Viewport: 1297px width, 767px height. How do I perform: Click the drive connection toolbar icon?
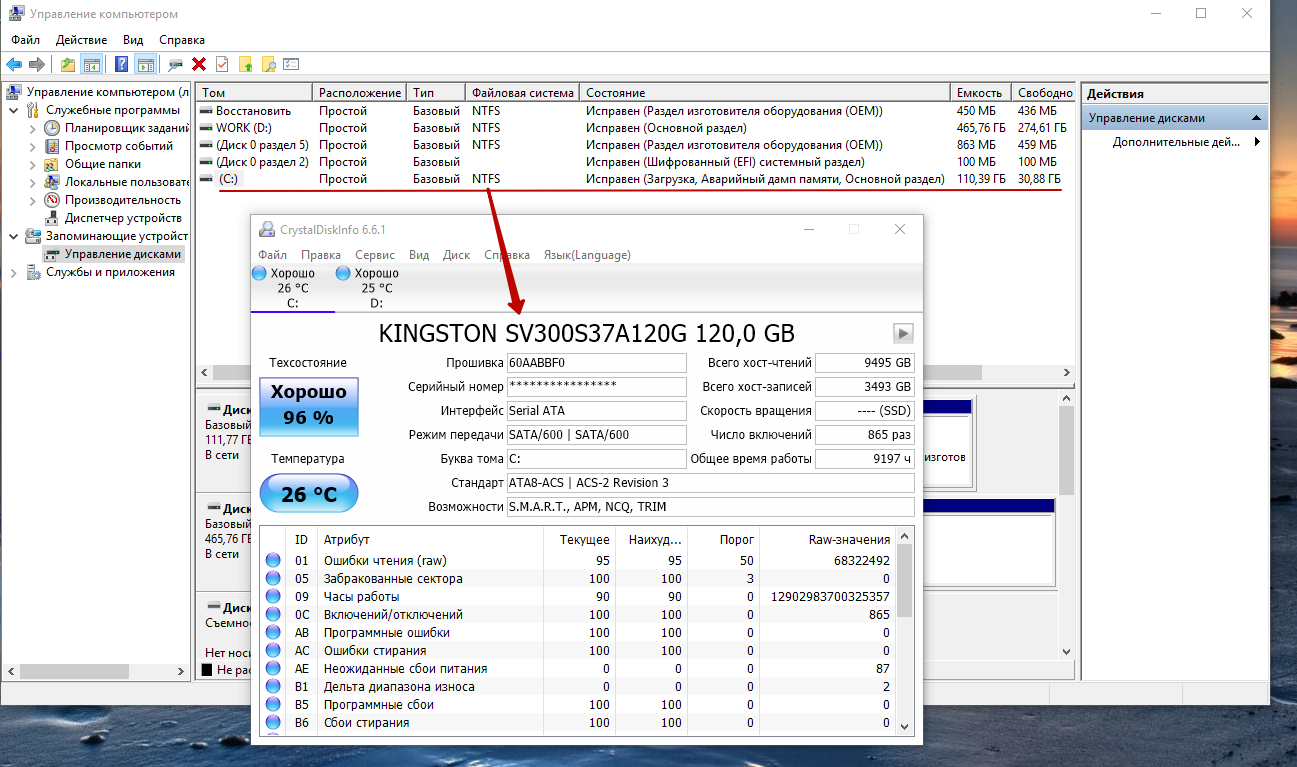[176, 64]
